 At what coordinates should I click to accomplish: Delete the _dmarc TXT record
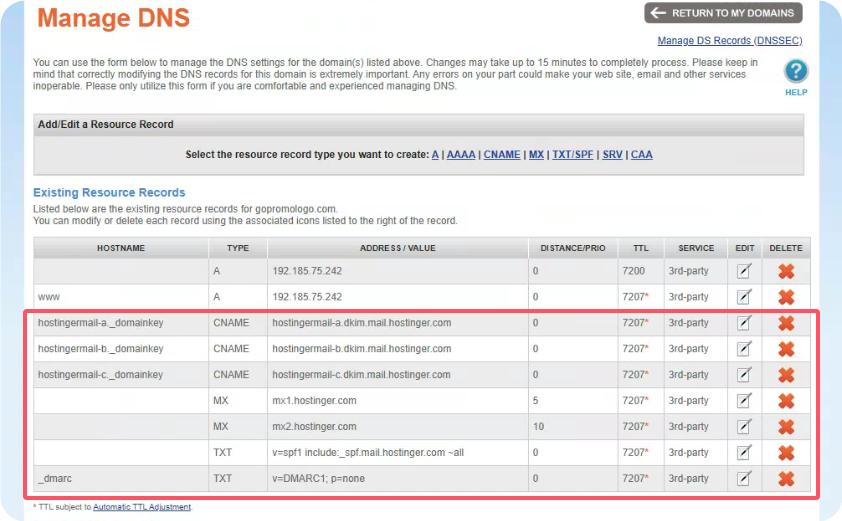tap(786, 479)
